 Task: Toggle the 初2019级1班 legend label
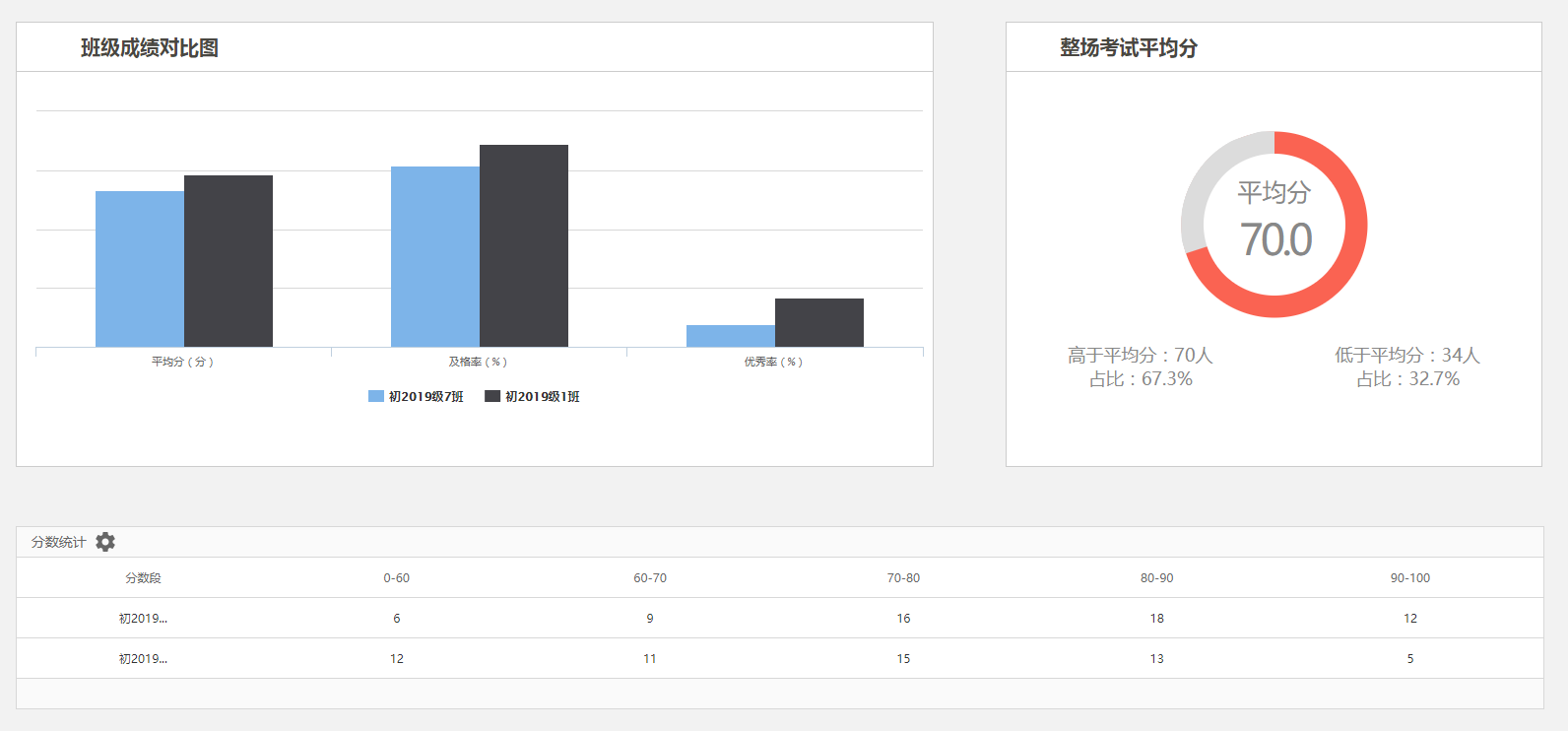542,396
